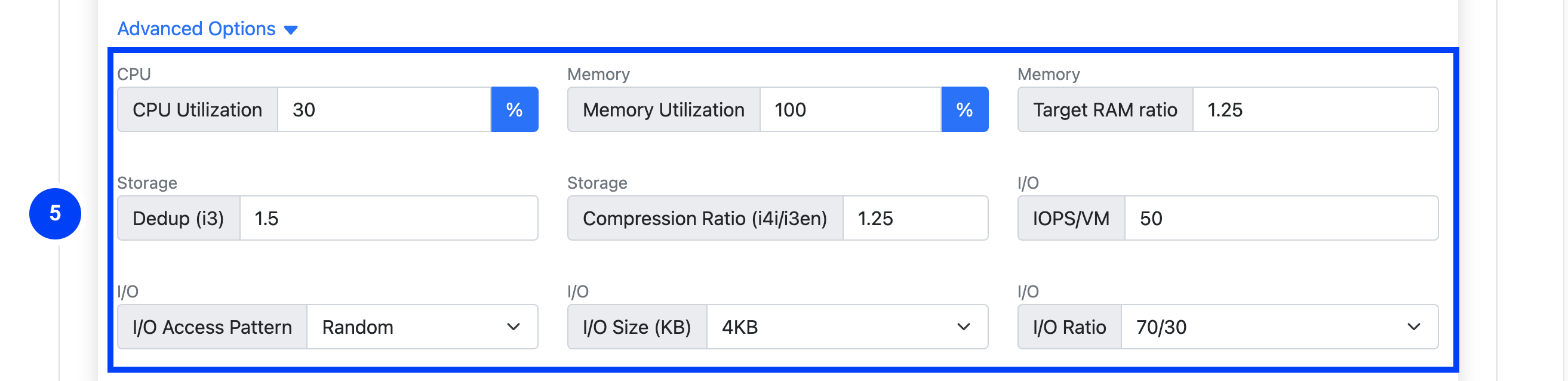The image size is (1568, 381).
Task: Click the Target RAM ratio input
Action: 1315,109
